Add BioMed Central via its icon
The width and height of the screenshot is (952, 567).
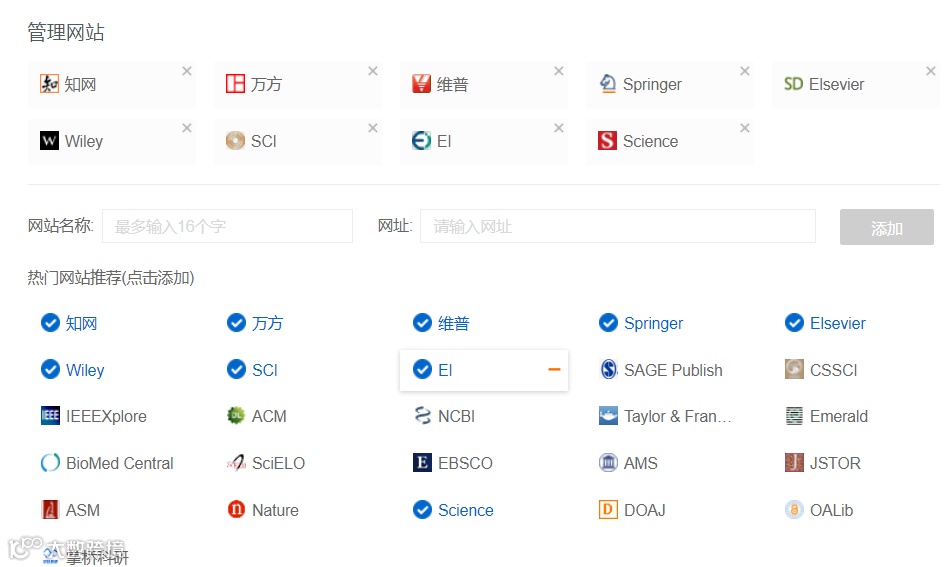[x=50, y=463]
